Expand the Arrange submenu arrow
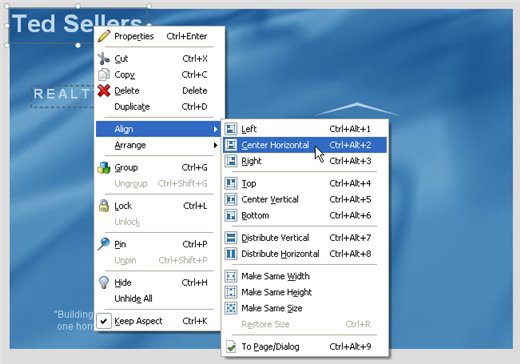This screenshot has height=364, width=520. pos(216,145)
